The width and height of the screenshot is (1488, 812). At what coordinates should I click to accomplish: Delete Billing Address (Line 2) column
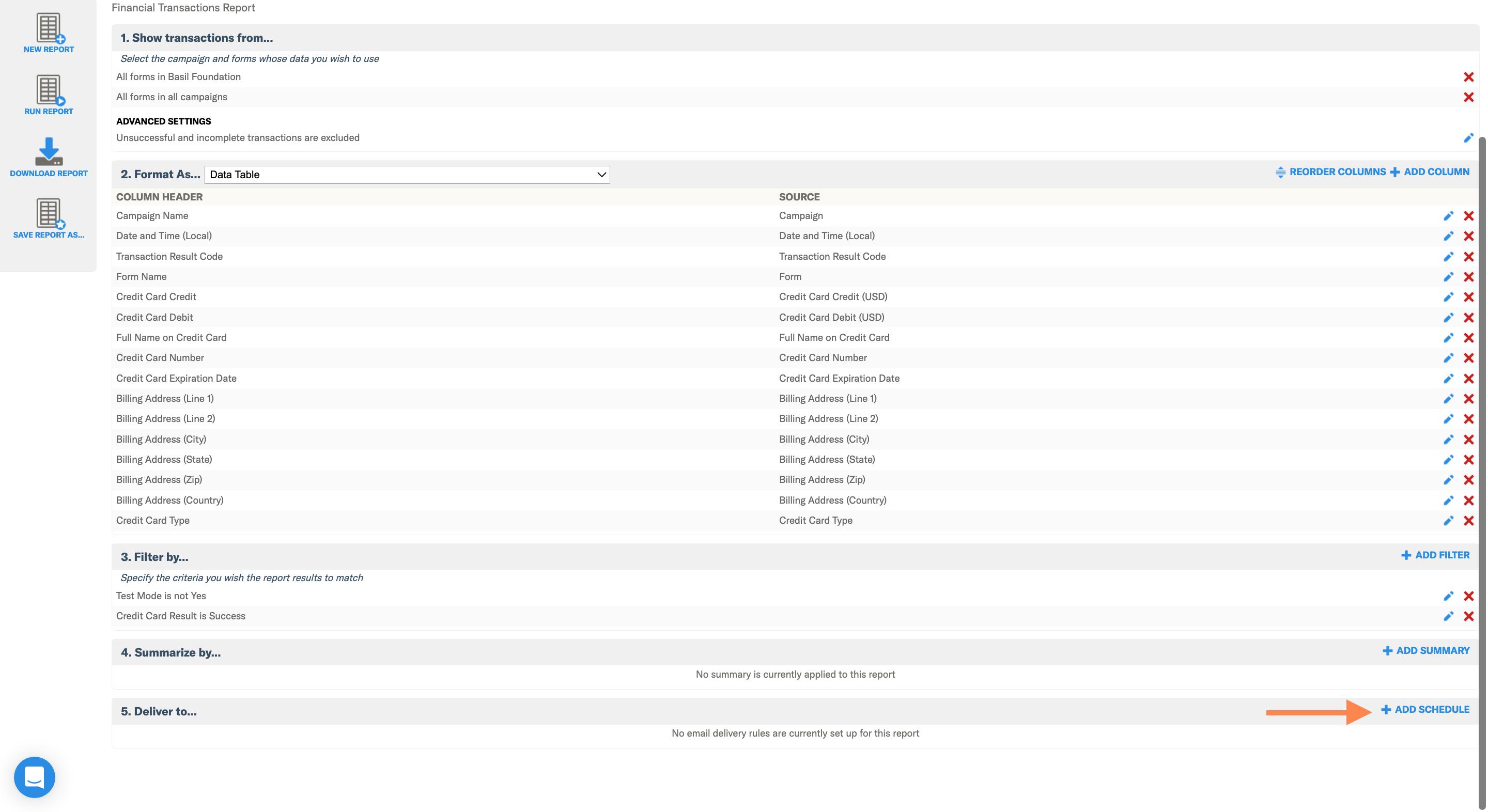point(1468,419)
